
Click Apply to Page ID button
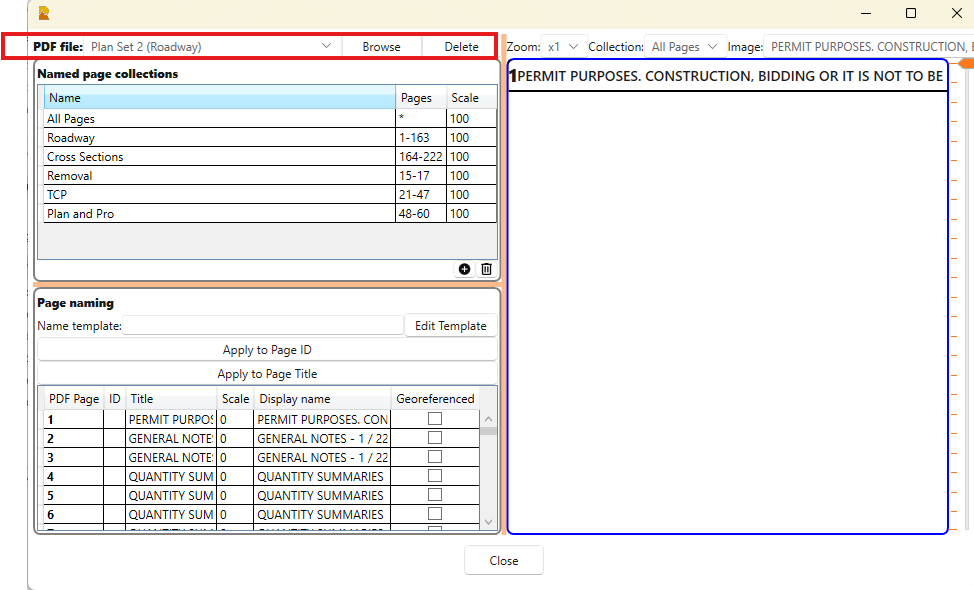pyautogui.click(x=267, y=350)
